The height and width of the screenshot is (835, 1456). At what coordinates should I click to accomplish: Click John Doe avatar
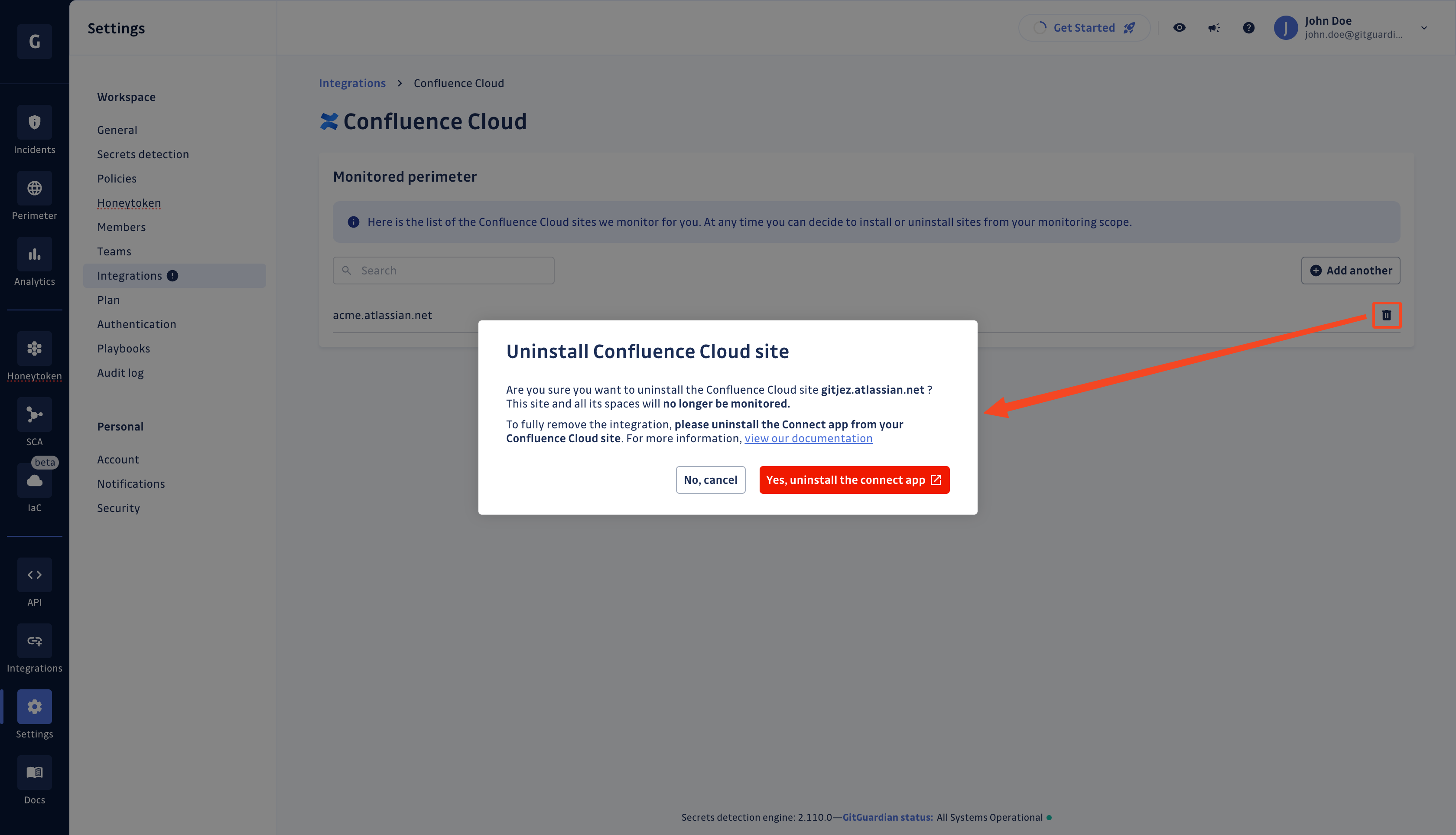point(1286,27)
